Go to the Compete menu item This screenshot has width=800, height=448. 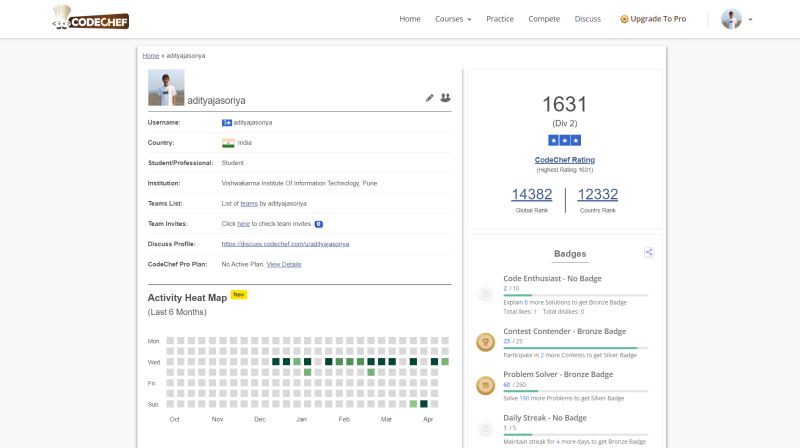[x=544, y=19]
